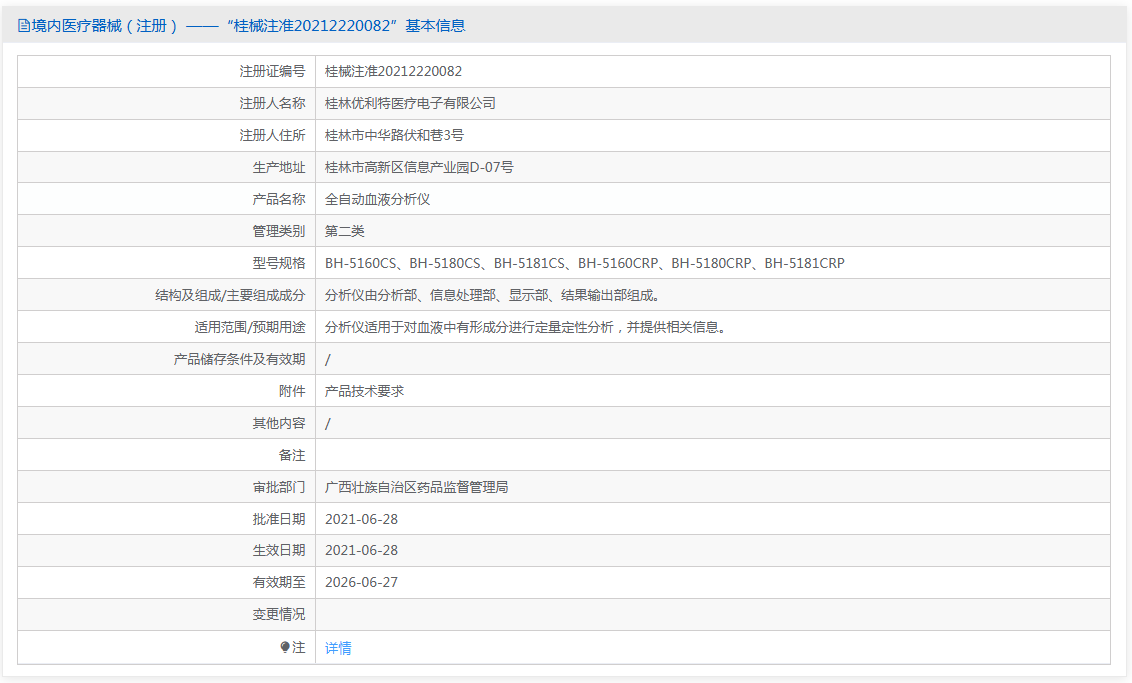Click the 变更情况 label
Screen dimensions: 1132x683
279,614
